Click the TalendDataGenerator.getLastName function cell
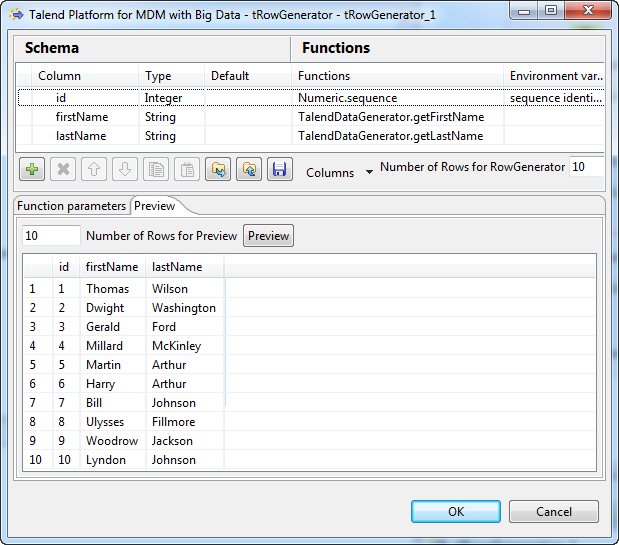This screenshot has height=545, width=619. [390, 136]
